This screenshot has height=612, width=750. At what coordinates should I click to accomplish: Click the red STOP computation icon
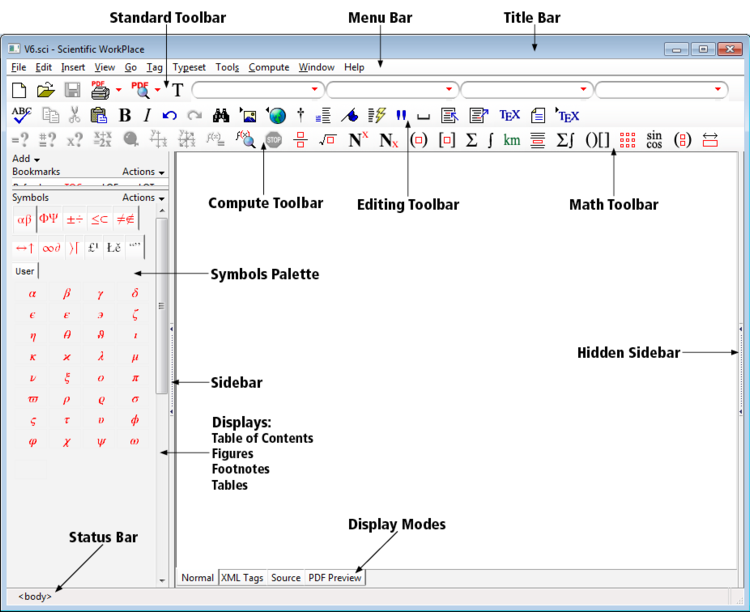tap(274, 140)
